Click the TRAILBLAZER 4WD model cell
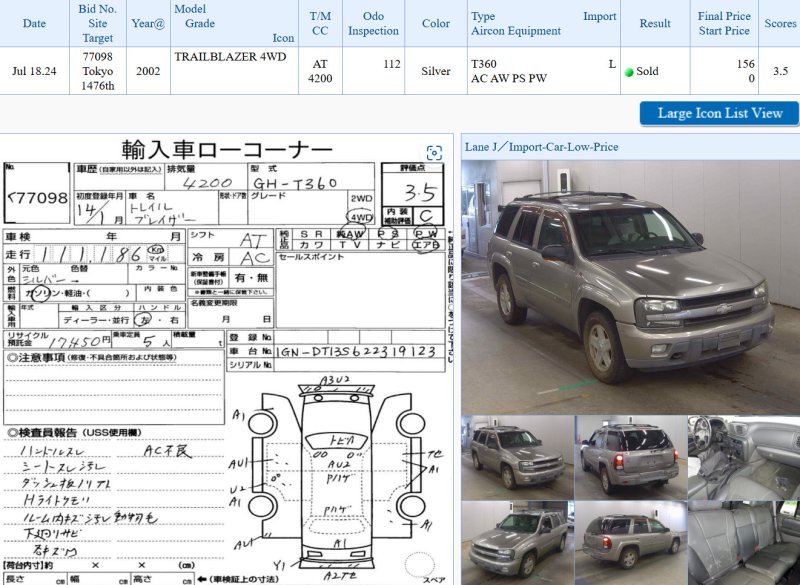 tap(230, 57)
